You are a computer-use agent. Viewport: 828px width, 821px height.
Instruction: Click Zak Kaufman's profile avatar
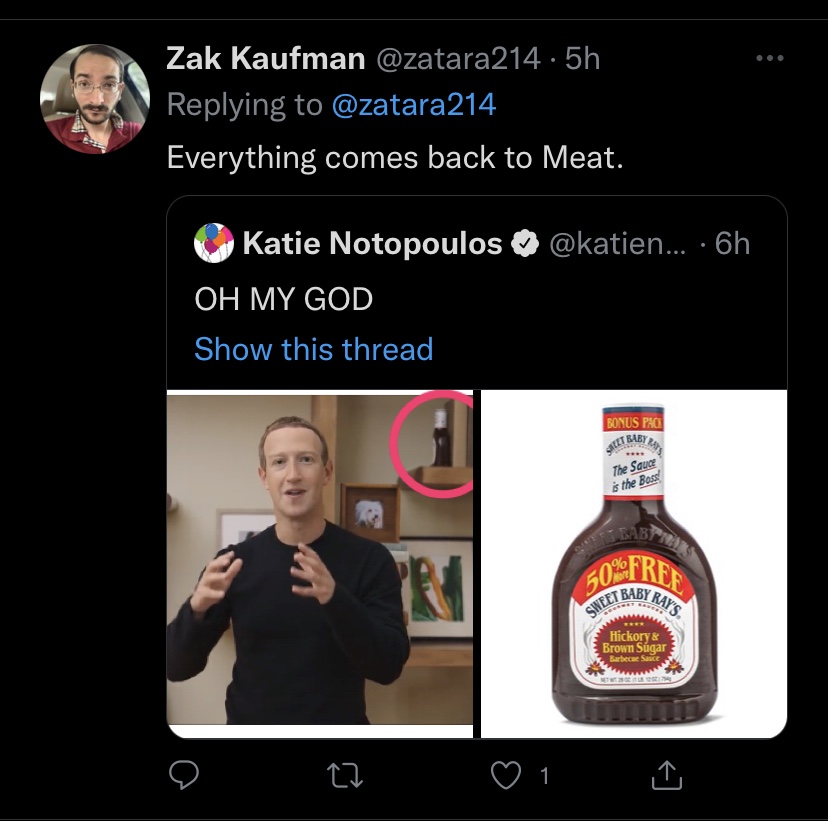click(93, 98)
